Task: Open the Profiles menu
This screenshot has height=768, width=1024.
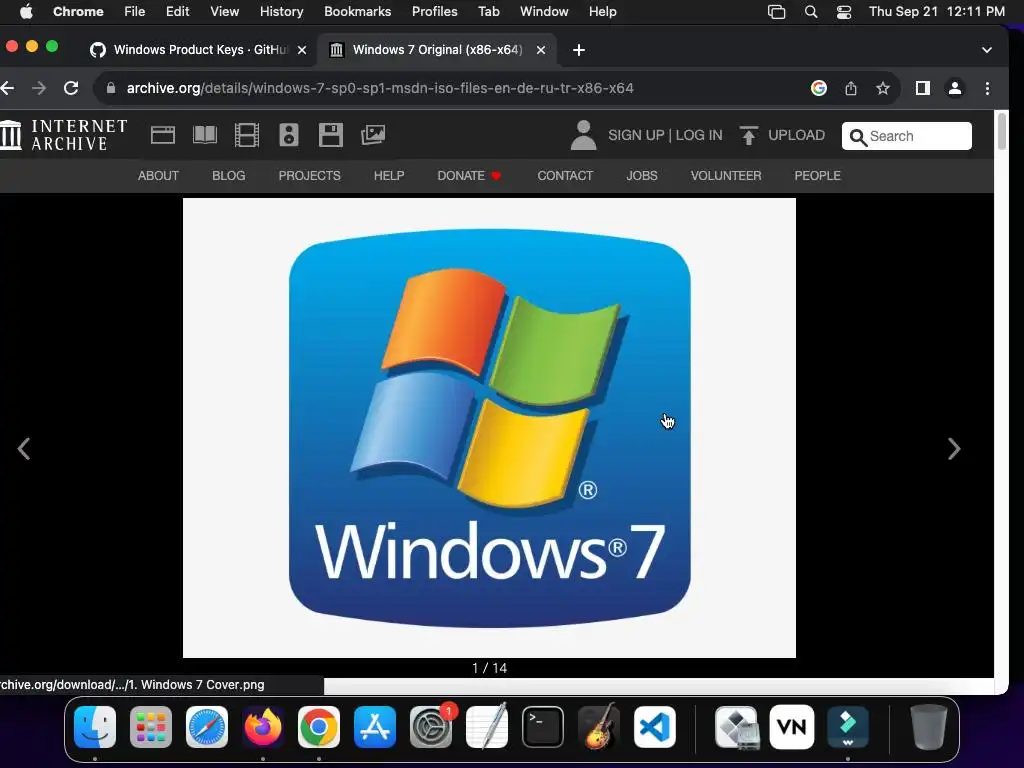Action: [434, 12]
